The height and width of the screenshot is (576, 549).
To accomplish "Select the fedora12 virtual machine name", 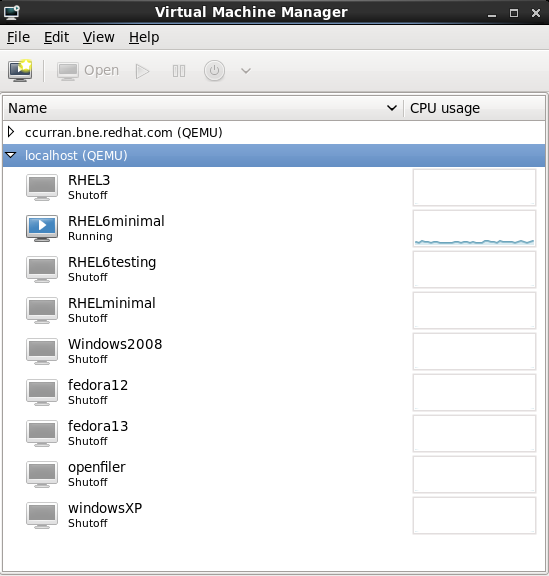I will pos(98,385).
